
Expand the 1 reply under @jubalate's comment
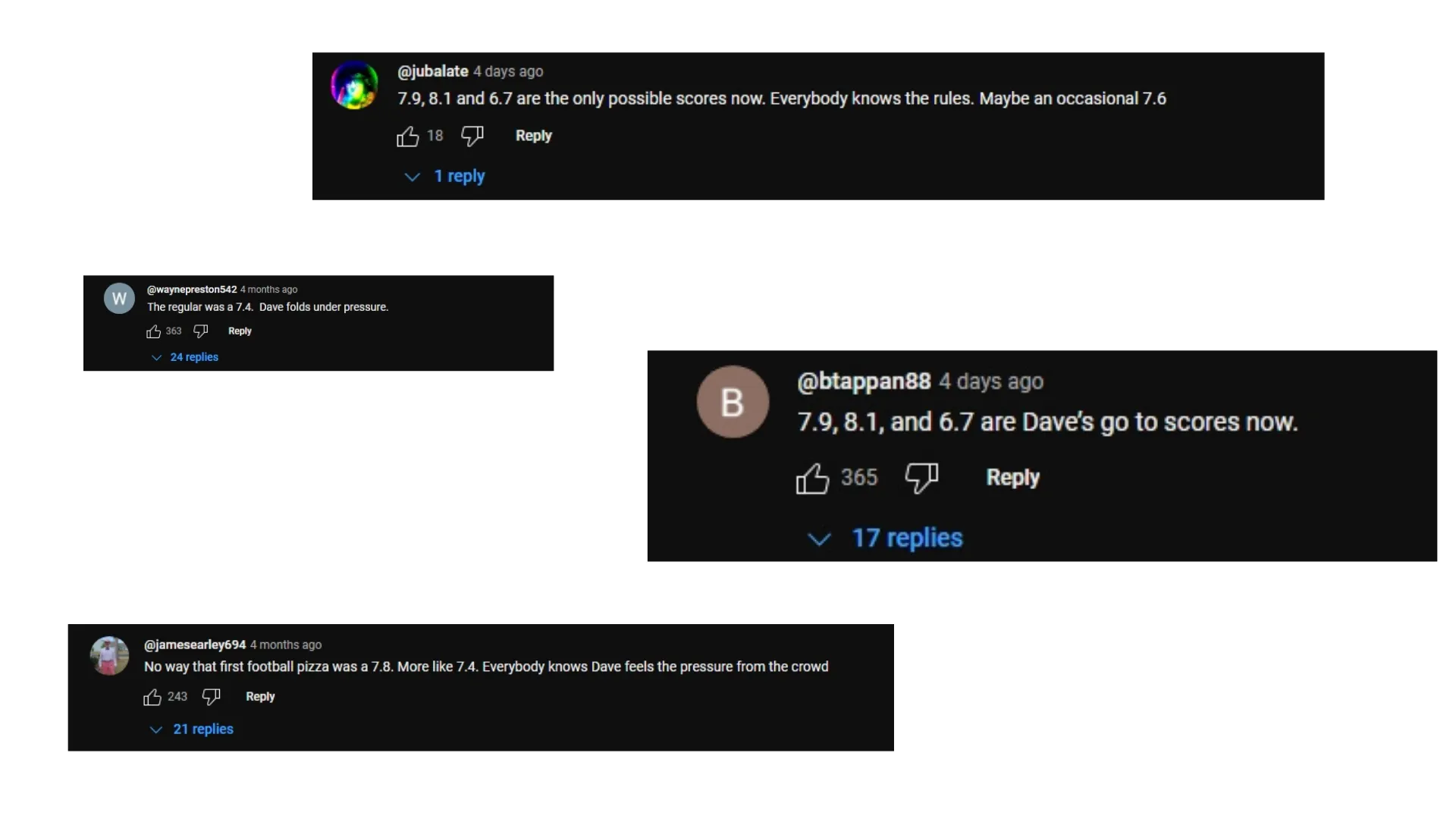tap(460, 176)
